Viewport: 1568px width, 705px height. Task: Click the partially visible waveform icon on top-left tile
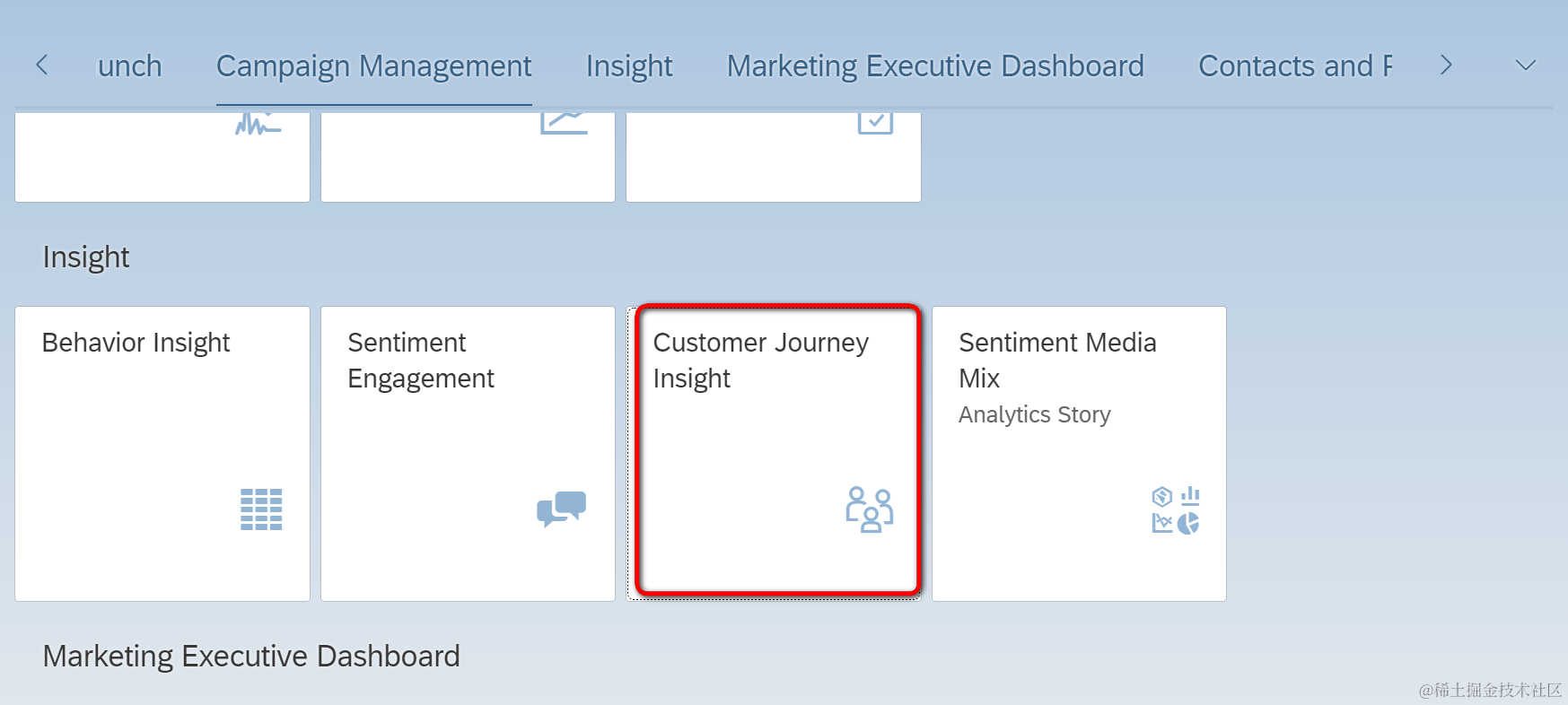[x=258, y=125]
